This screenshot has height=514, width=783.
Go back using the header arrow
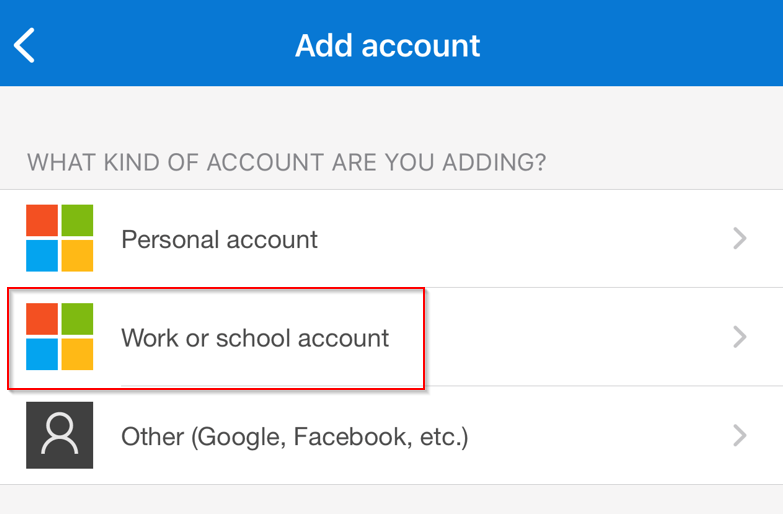tap(24, 45)
